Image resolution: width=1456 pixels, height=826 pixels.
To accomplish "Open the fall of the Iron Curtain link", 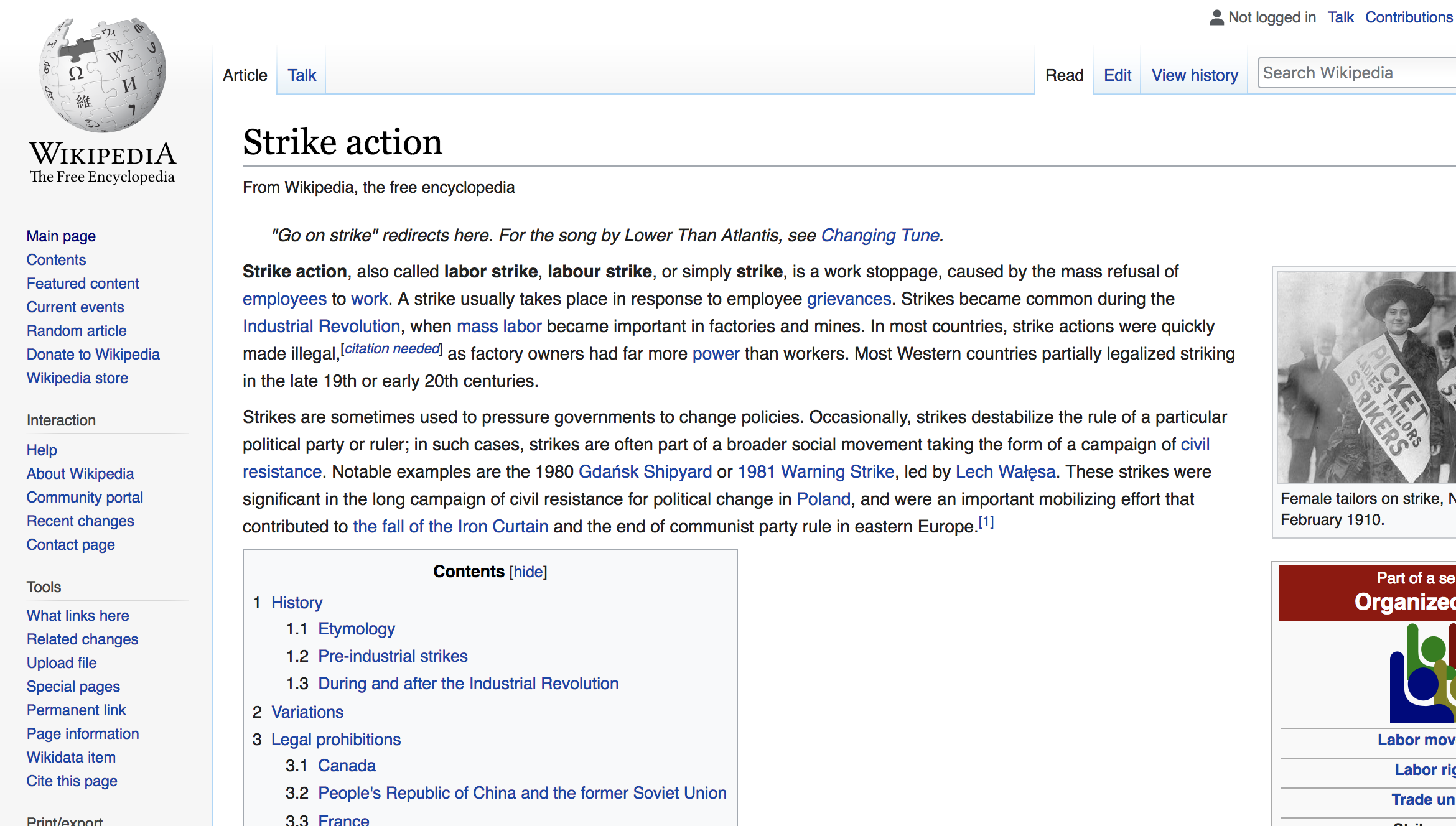I will 450,527.
